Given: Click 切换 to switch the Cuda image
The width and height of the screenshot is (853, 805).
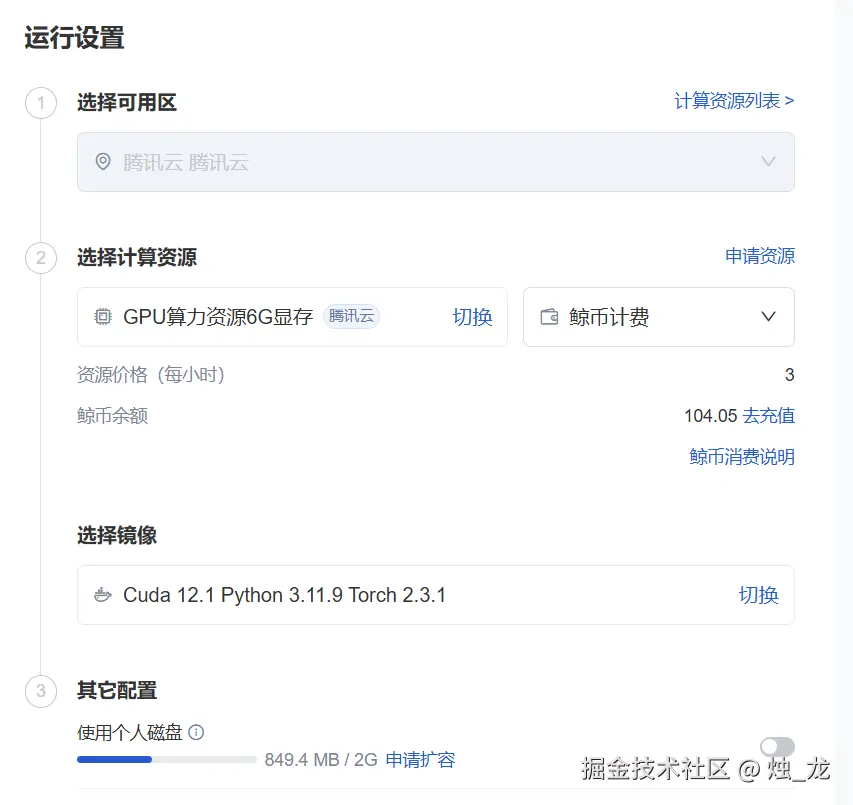Looking at the screenshot, I should [758, 594].
